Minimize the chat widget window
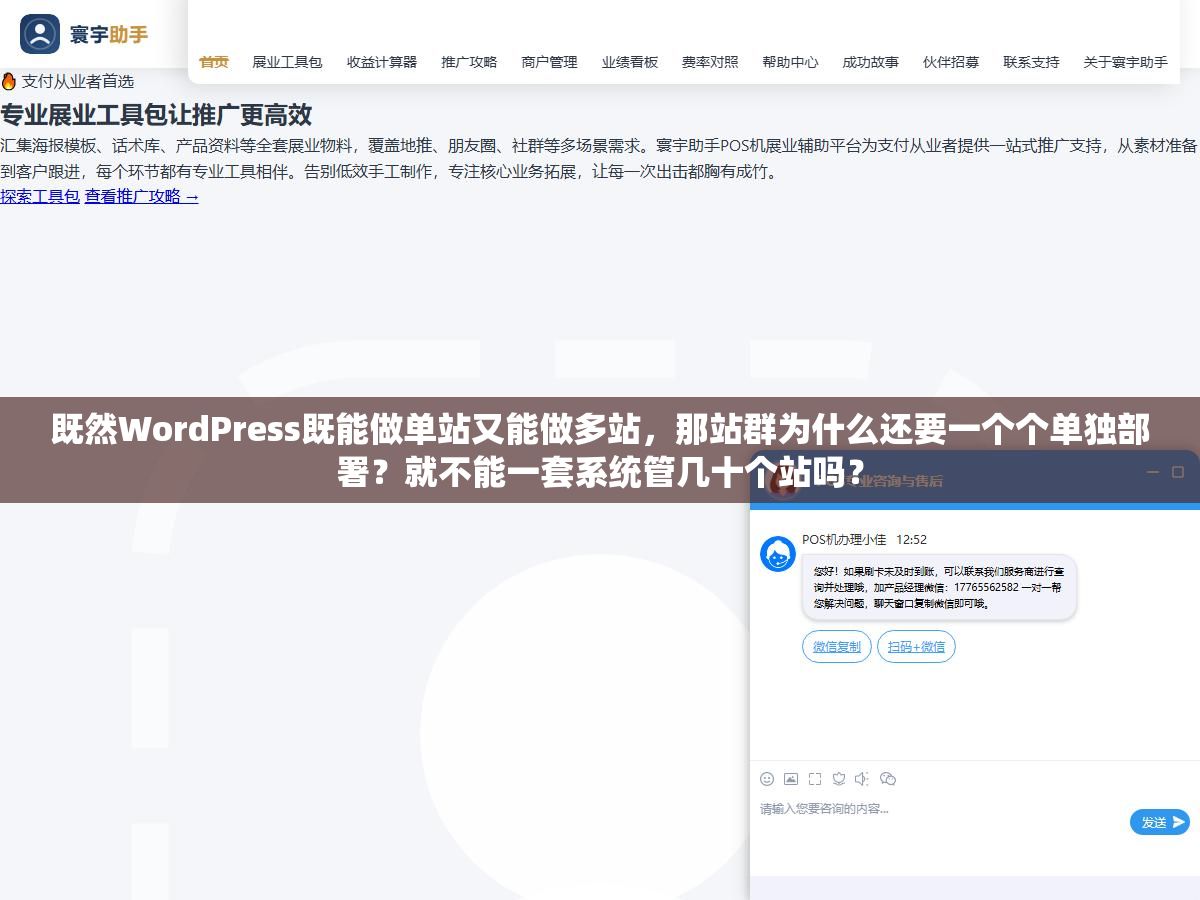1200x900 pixels. (1152, 472)
